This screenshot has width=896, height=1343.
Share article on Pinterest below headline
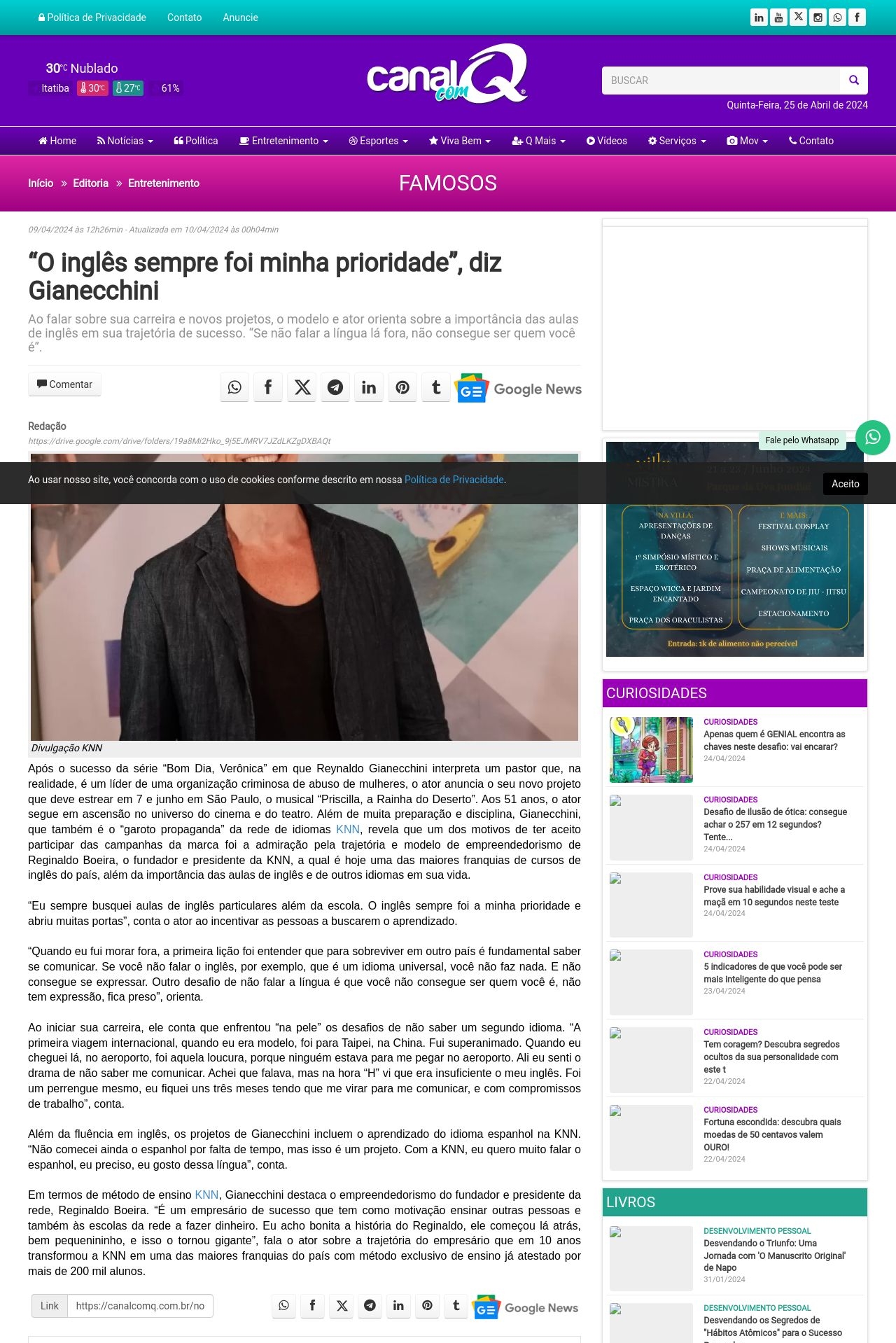click(402, 387)
